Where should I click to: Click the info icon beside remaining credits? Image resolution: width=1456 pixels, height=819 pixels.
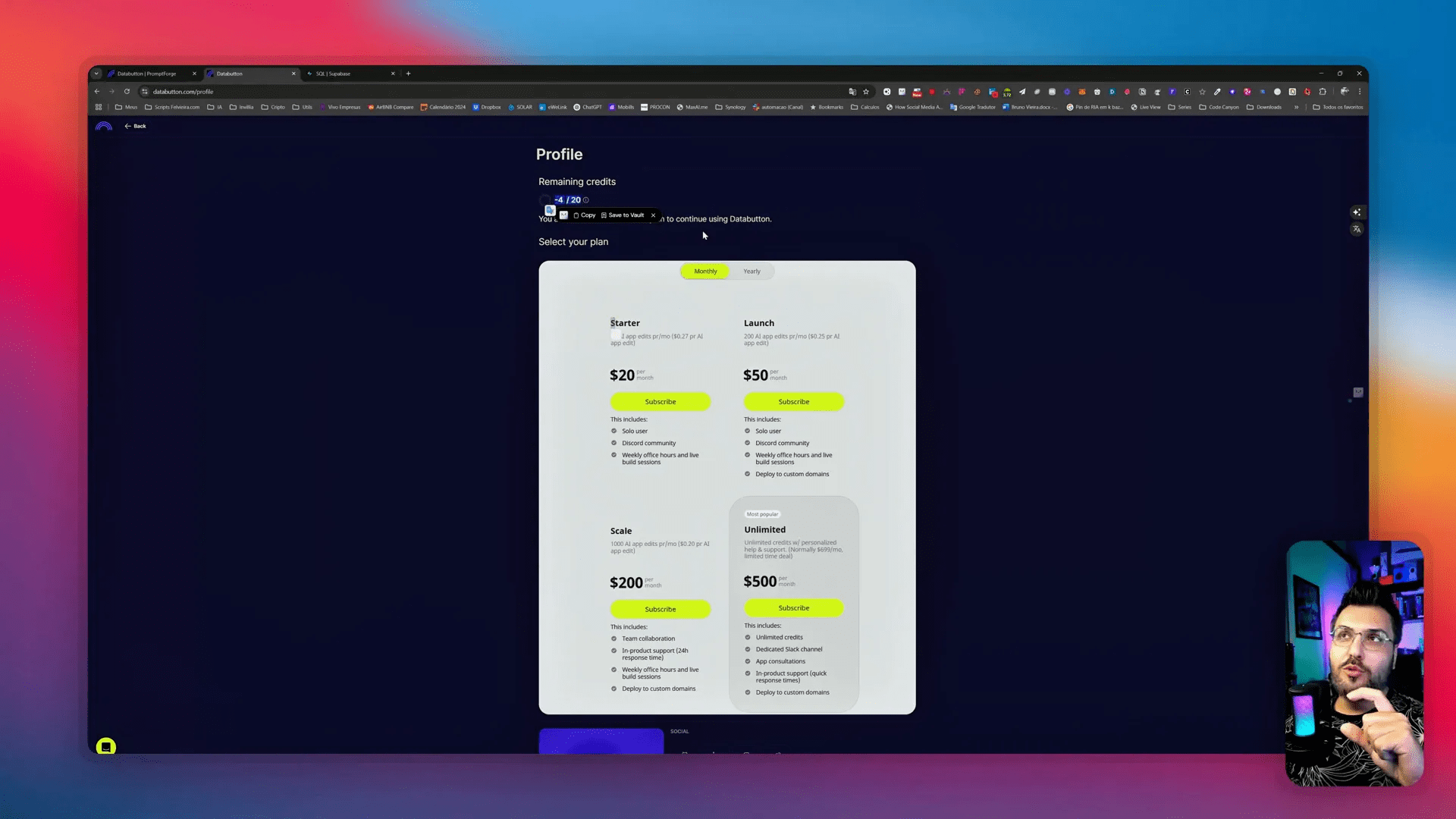585,200
